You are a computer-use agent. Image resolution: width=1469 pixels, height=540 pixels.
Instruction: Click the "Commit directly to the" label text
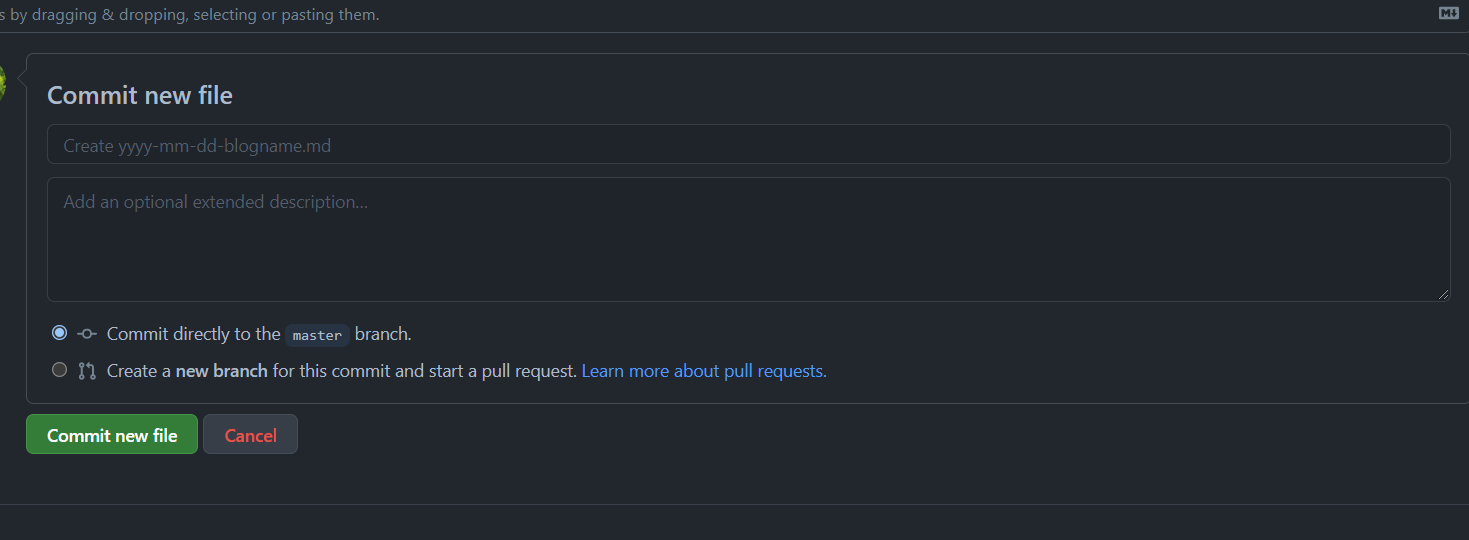pos(193,334)
